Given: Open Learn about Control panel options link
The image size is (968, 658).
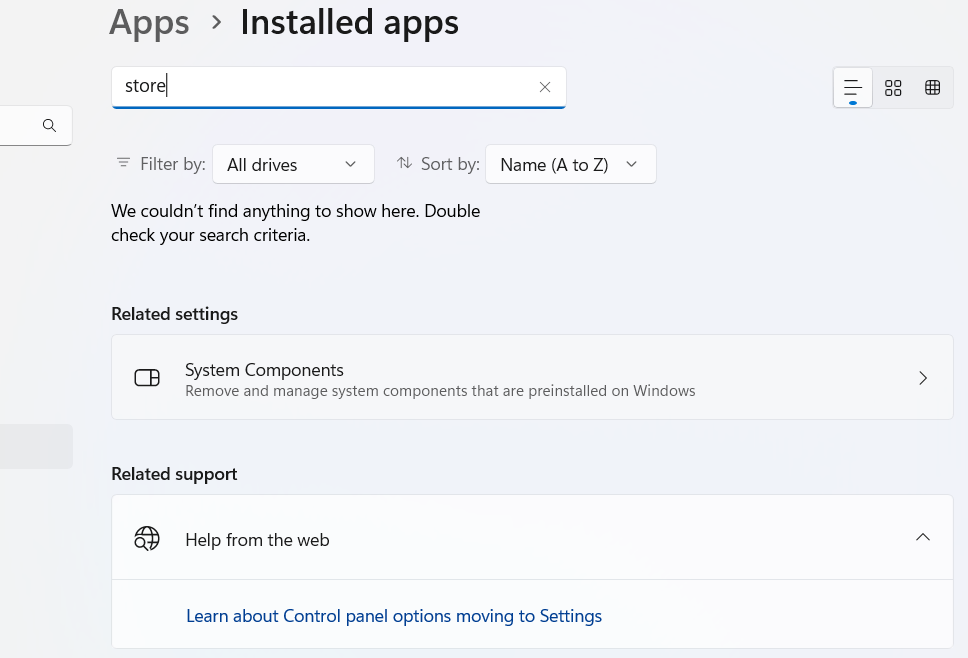Looking at the screenshot, I should pos(394,616).
